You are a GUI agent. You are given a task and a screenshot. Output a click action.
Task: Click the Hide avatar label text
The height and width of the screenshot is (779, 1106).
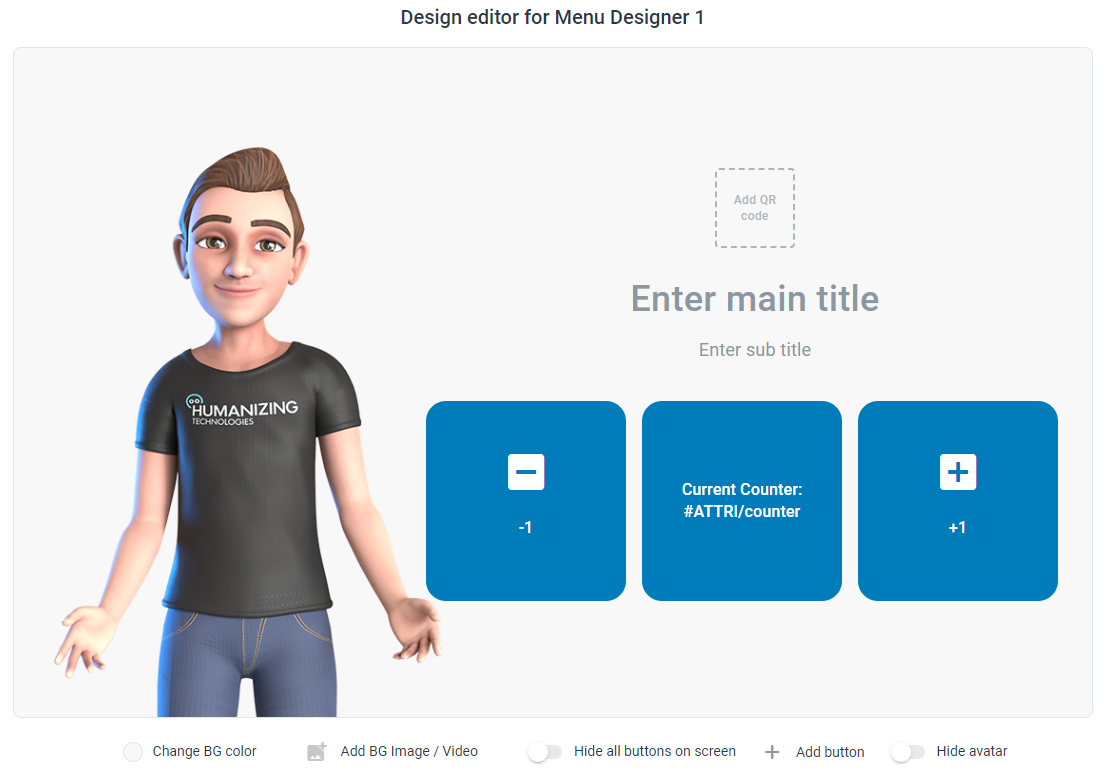point(972,751)
